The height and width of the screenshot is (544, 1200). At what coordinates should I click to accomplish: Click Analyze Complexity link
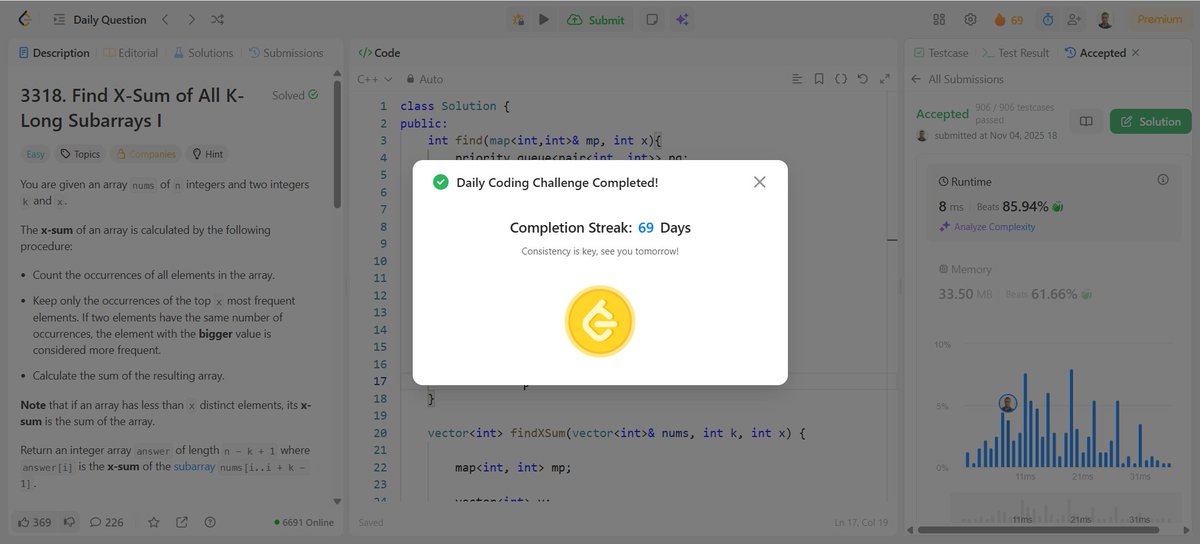(x=987, y=227)
